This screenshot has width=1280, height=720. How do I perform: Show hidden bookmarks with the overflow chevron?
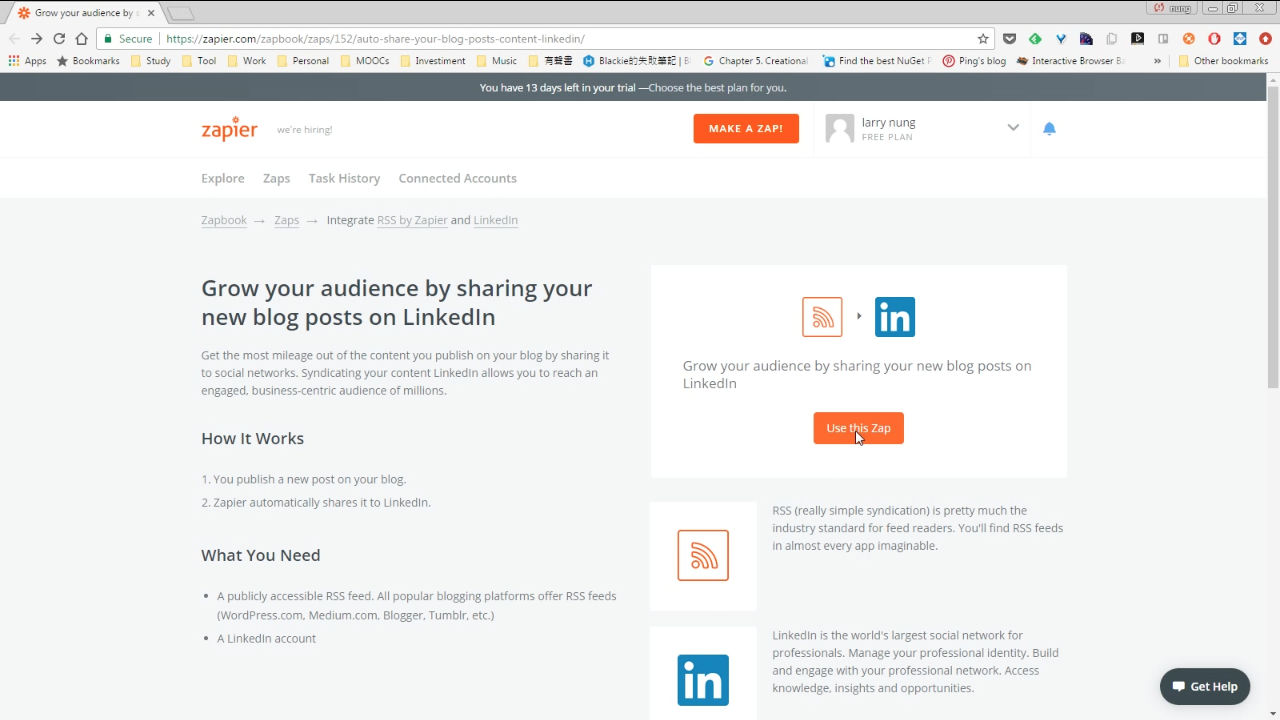(x=1157, y=61)
